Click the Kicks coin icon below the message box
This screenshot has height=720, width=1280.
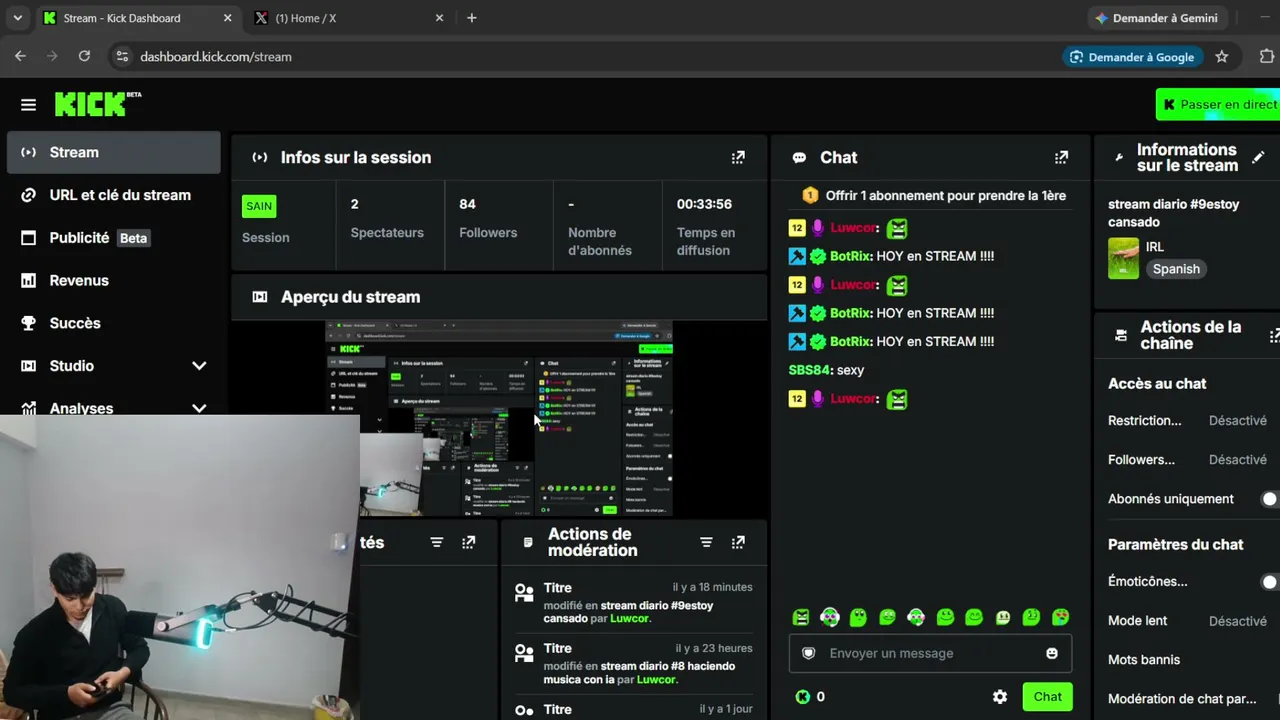[x=802, y=697]
